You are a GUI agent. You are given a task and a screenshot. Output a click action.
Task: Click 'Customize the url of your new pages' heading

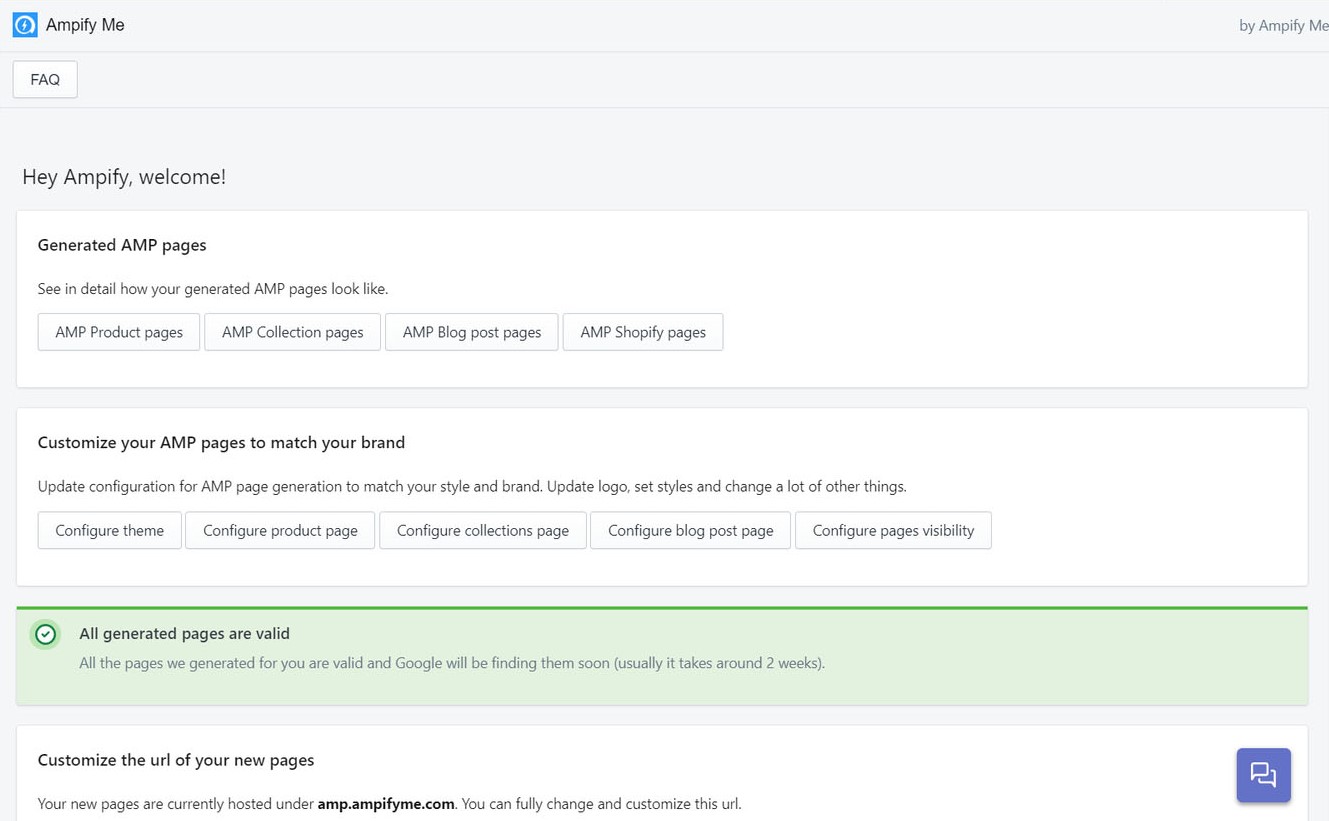coord(176,760)
